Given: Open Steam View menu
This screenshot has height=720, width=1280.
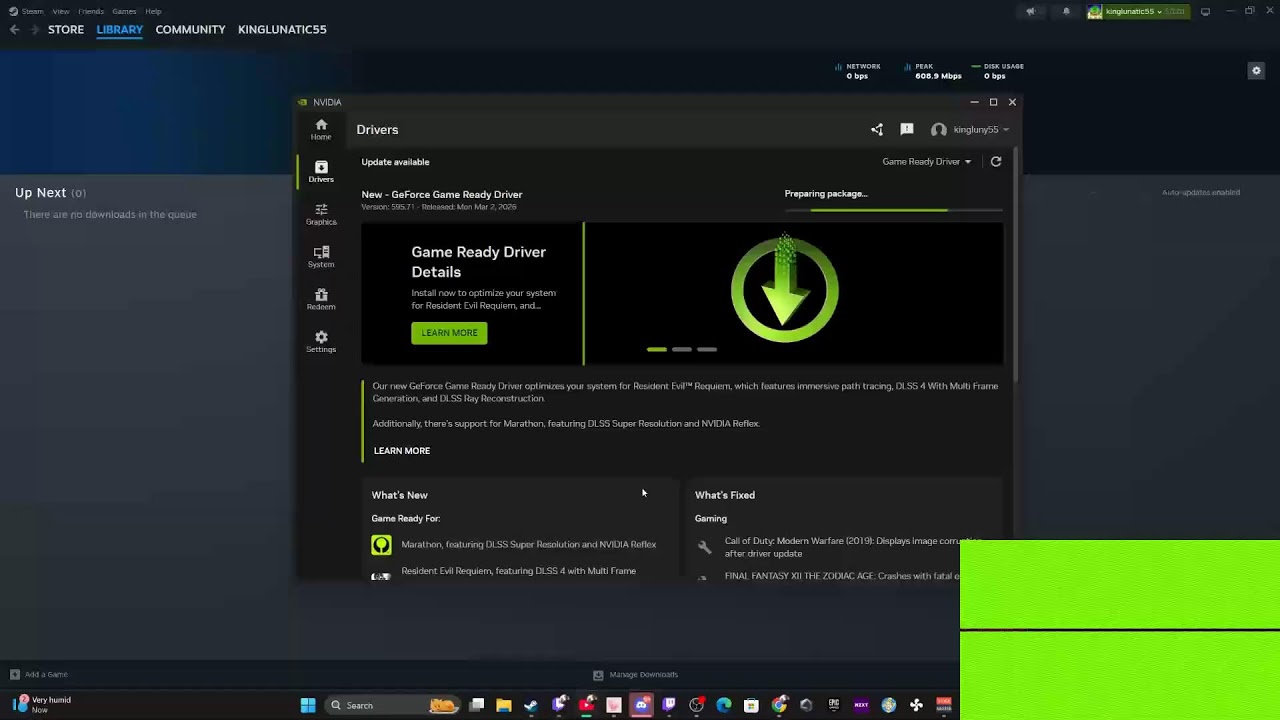Looking at the screenshot, I should pos(61,11).
